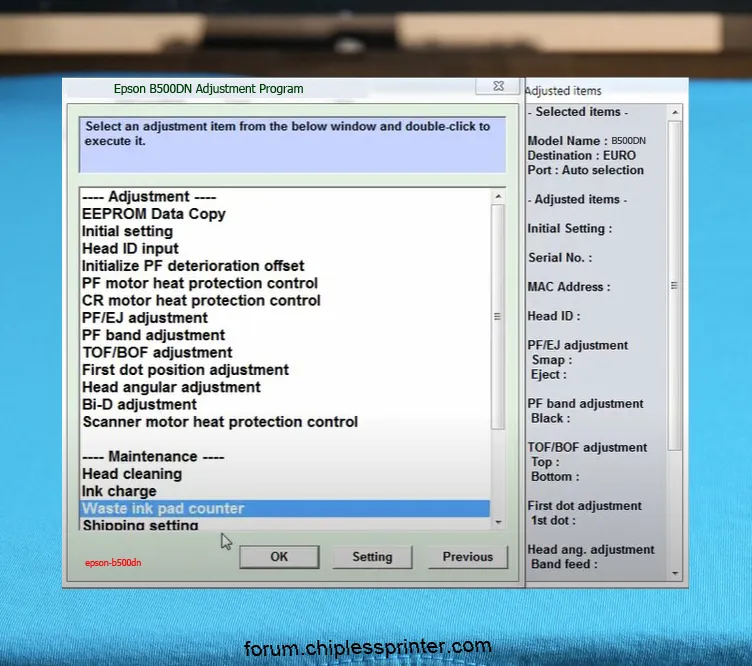The width and height of the screenshot is (752, 666).
Task: Pick TOF/BOF adjustment in the list
Action: coord(285,352)
